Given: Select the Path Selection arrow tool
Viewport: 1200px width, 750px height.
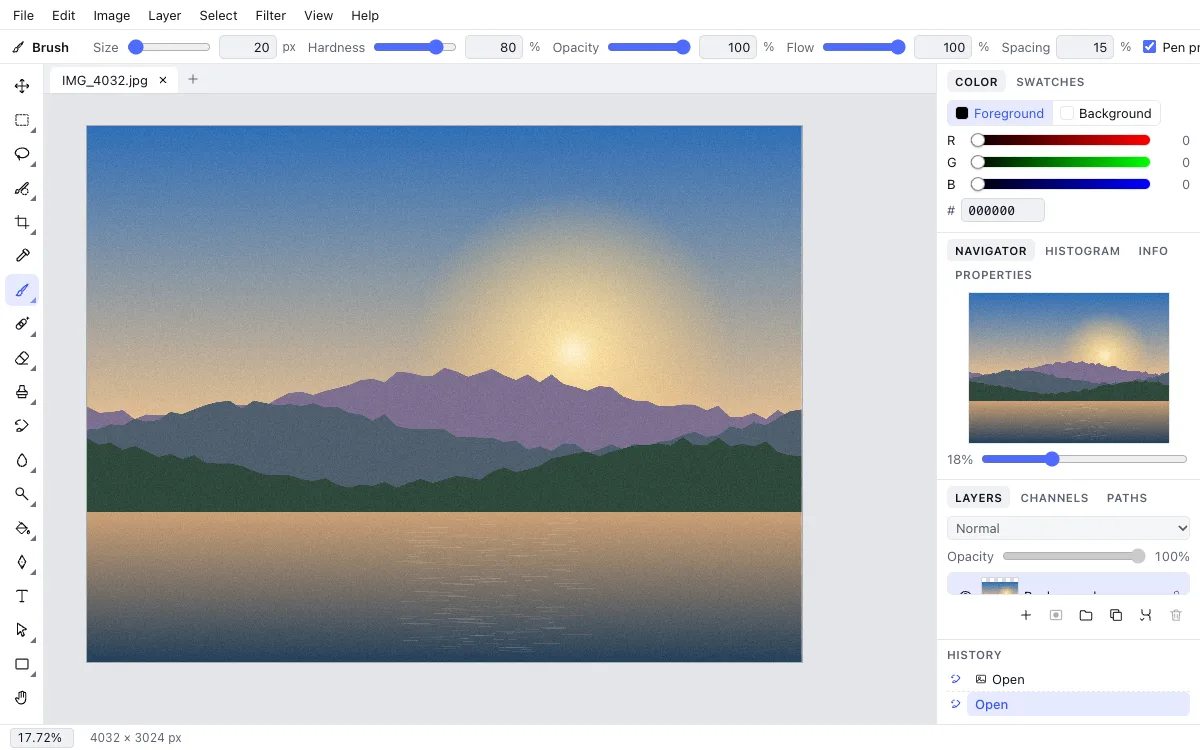Looking at the screenshot, I should click(22, 630).
